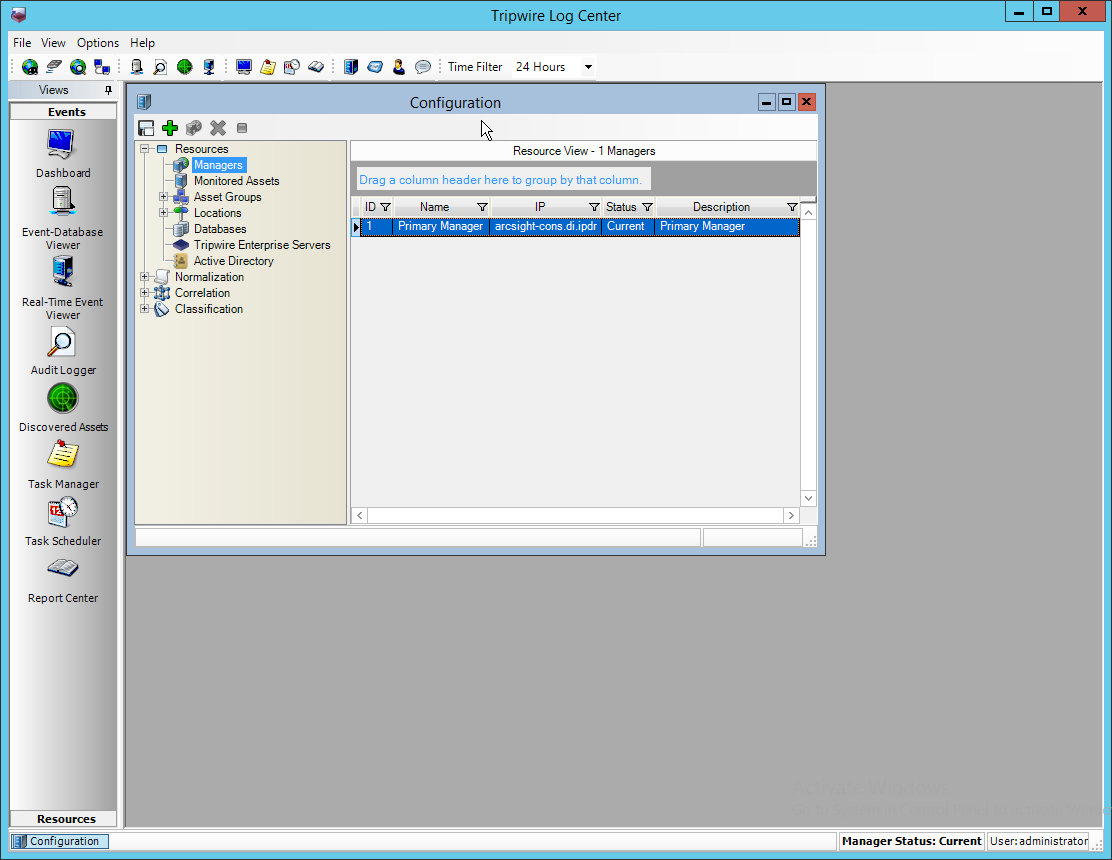Click the gray gears icon in Configuration toolbar
The width and height of the screenshot is (1112, 860).
194,128
